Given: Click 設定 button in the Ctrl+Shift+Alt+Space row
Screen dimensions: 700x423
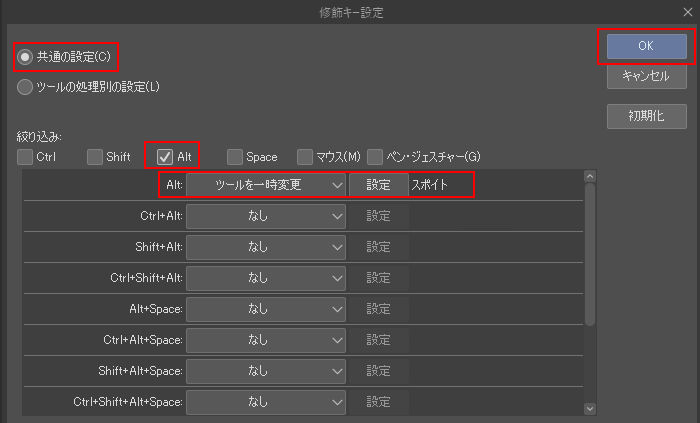Looking at the screenshot, I should 379,402.
